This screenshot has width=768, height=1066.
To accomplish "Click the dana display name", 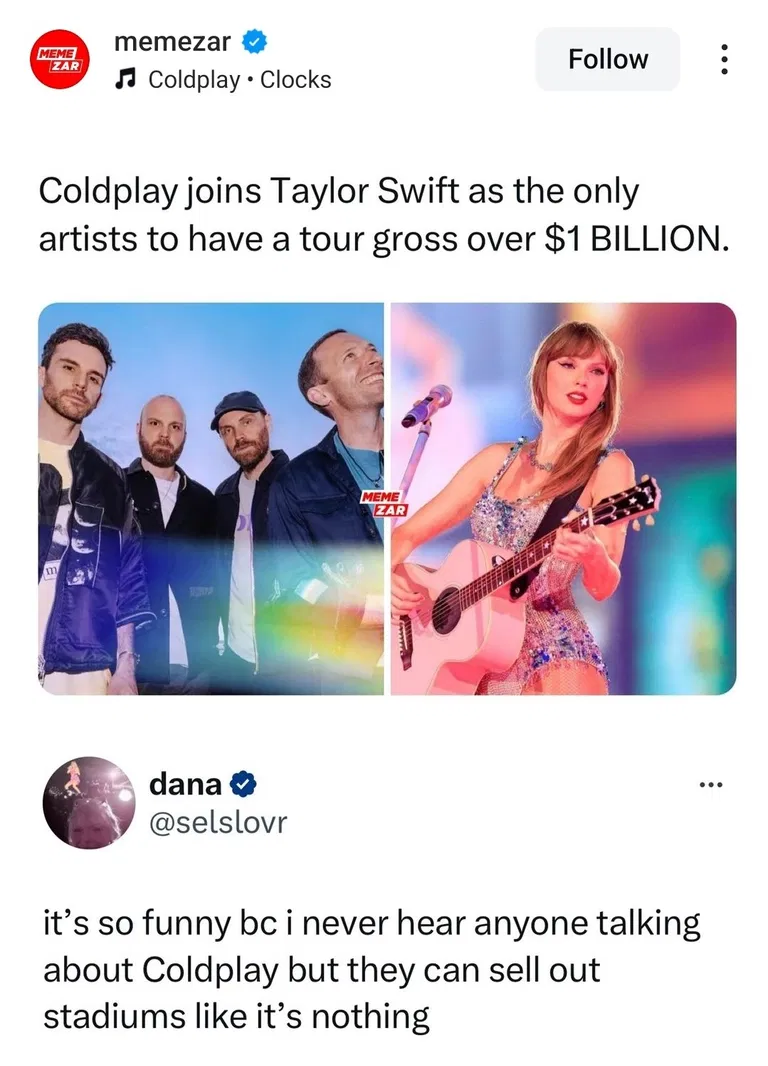I will tap(185, 784).
